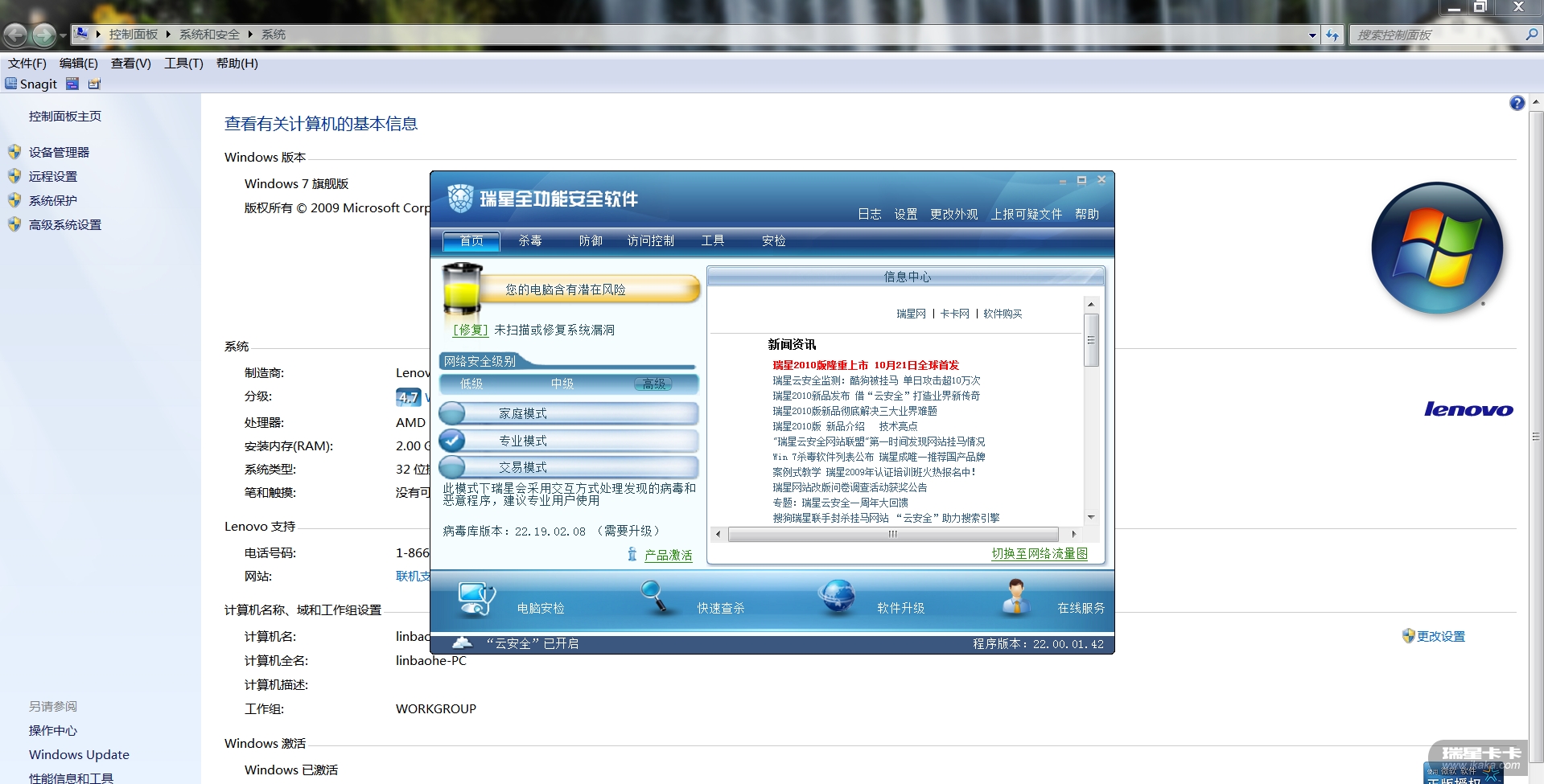Click the 产品激活 link
This screenshot has height=784, width=1544.
coord(669,555)
